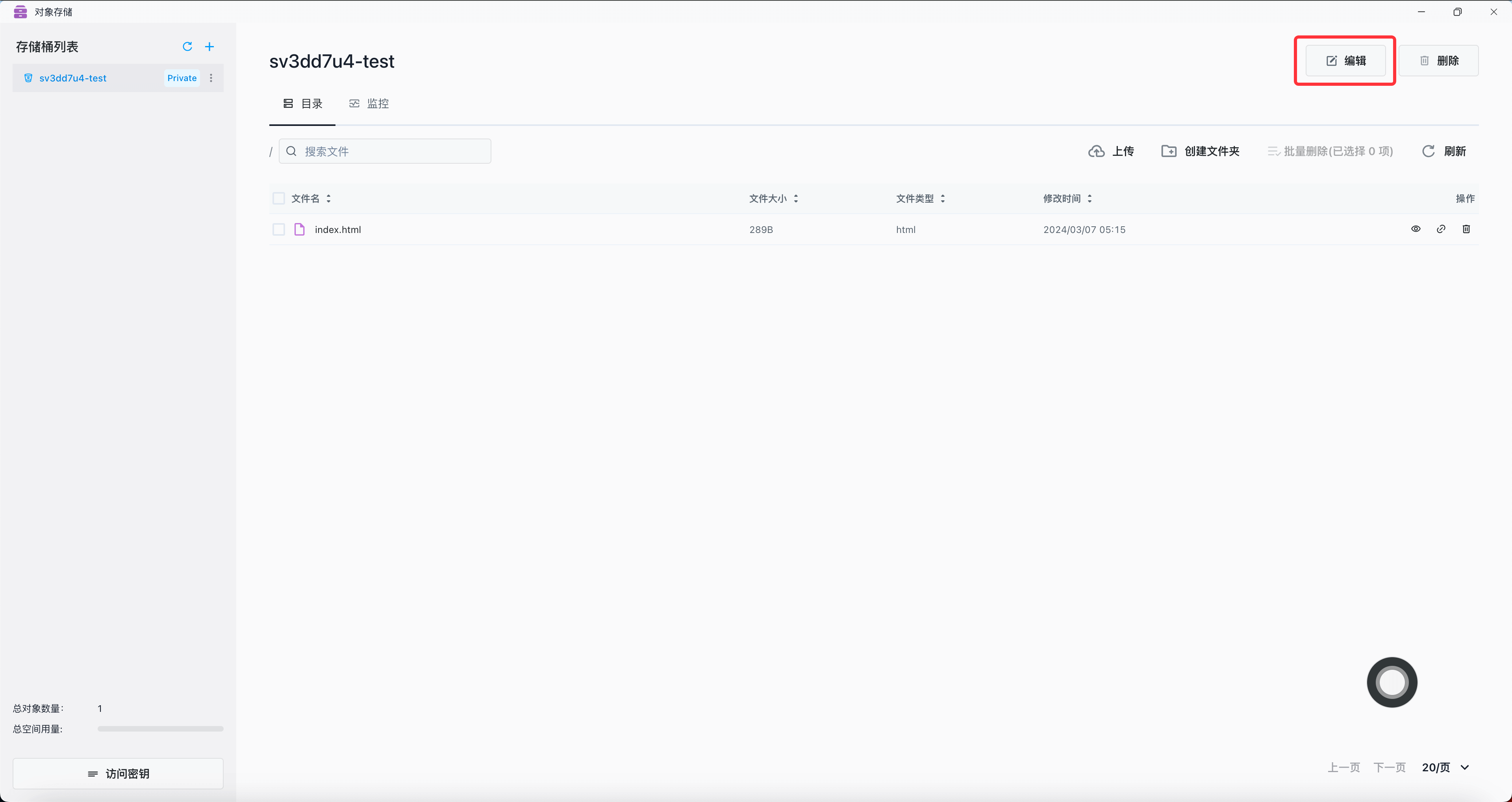Sort by 文件名 column

pos(311,198)
